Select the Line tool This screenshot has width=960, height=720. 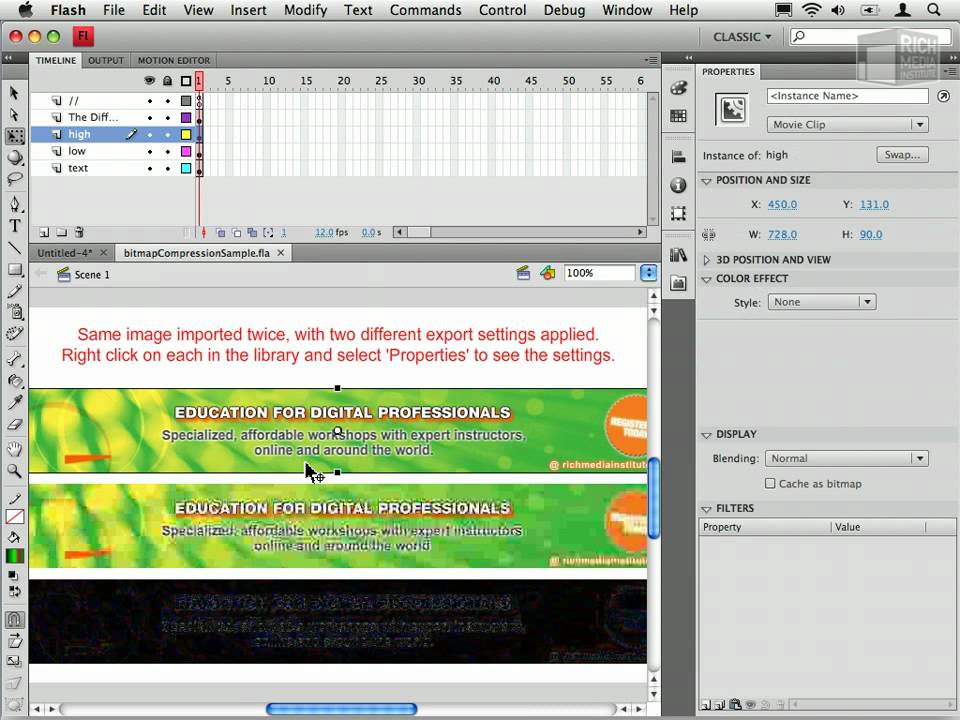pyautogui.click(x=15, y=247)
